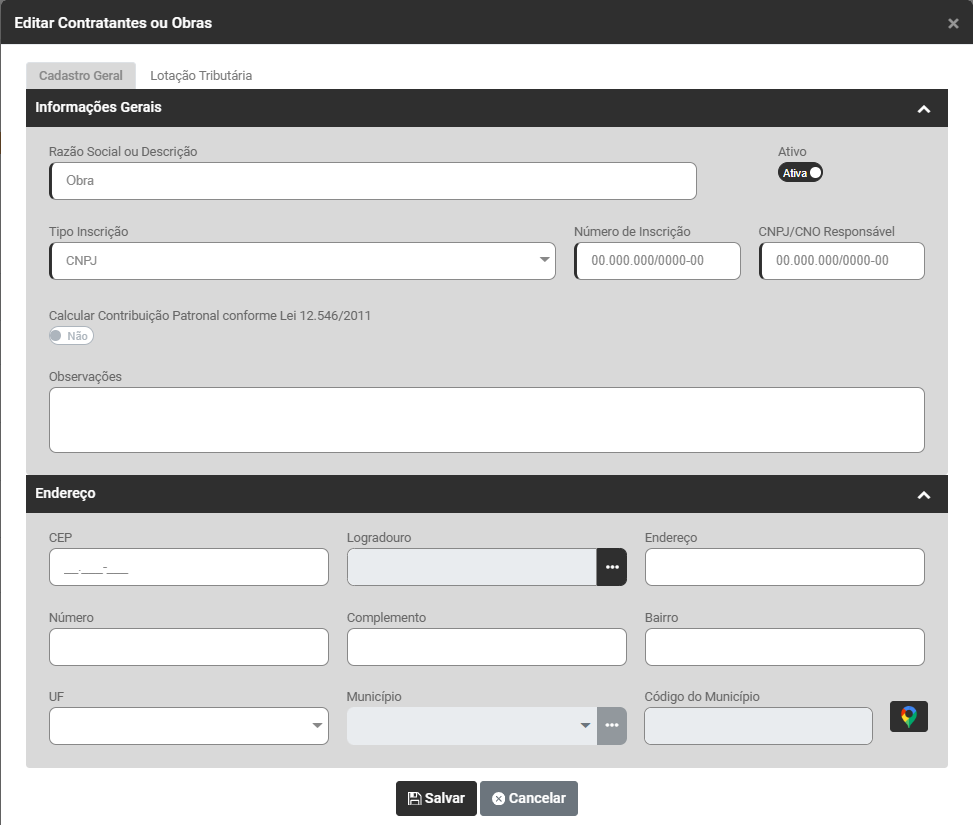
Task: Click the CEP input field
Action: coord(189,567)
